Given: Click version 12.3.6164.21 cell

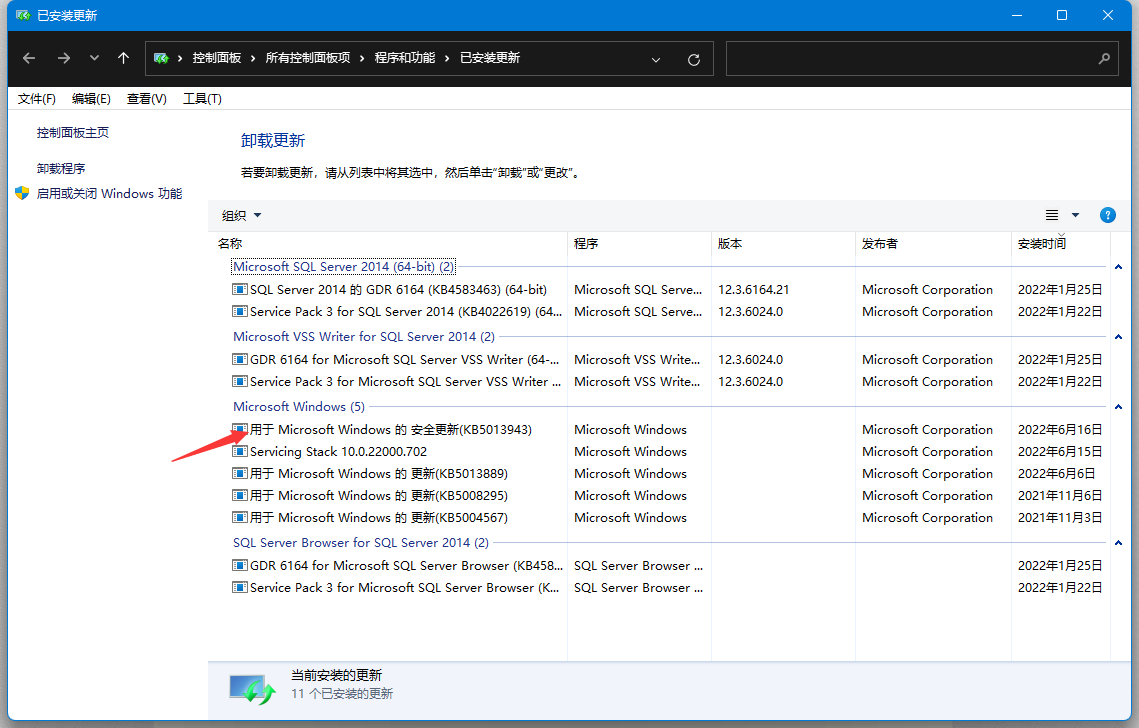Looking at the screenshot, I should (x=753, y=290).
